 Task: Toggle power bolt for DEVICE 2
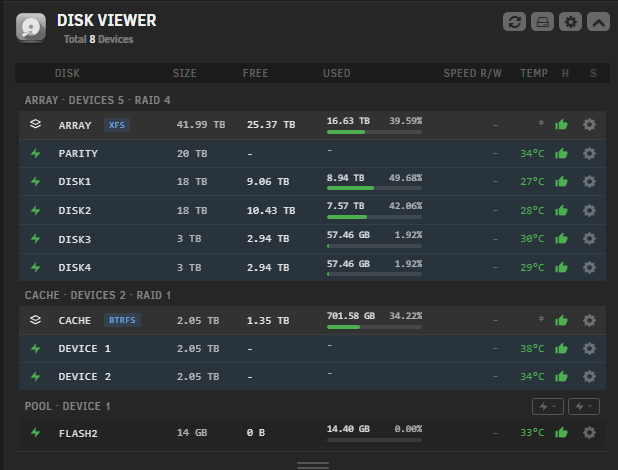pyautogui.click(x=35, y=377)
